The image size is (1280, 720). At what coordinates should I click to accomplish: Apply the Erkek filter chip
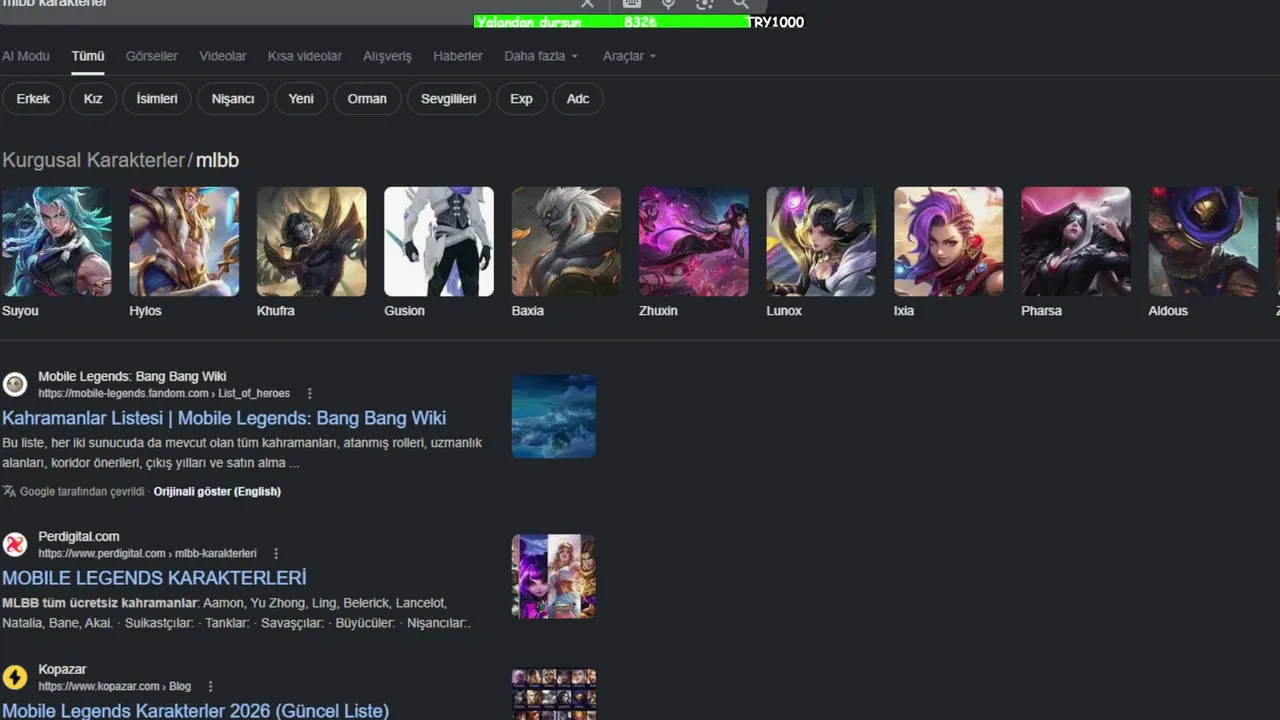[x=33, y=99]
